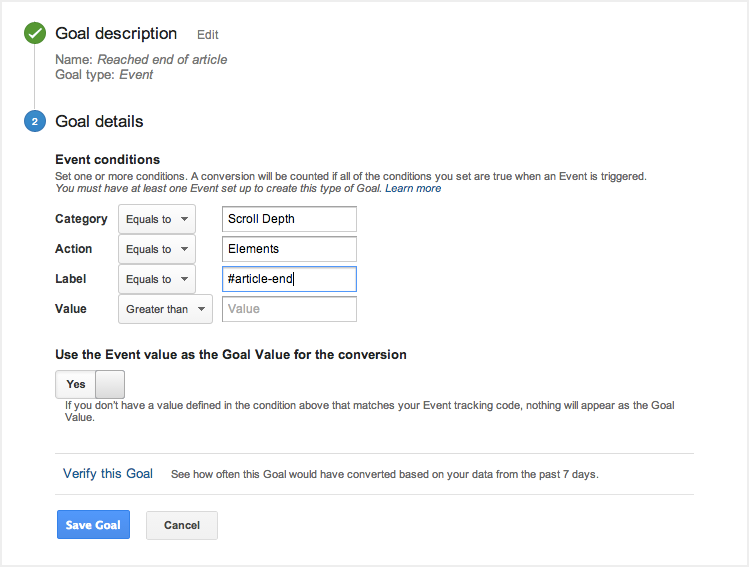Click the Verify this Goal link
This screenshot has height=567, width=749.
pyautogui.click(x=108, y=473)
